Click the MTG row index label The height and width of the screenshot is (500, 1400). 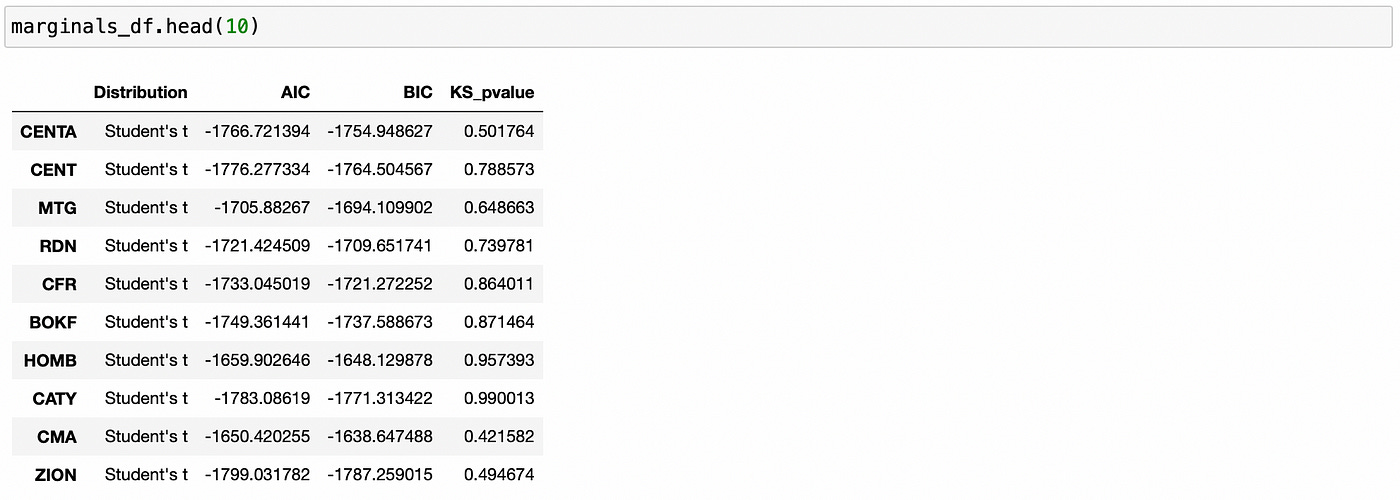pos(57,208)
